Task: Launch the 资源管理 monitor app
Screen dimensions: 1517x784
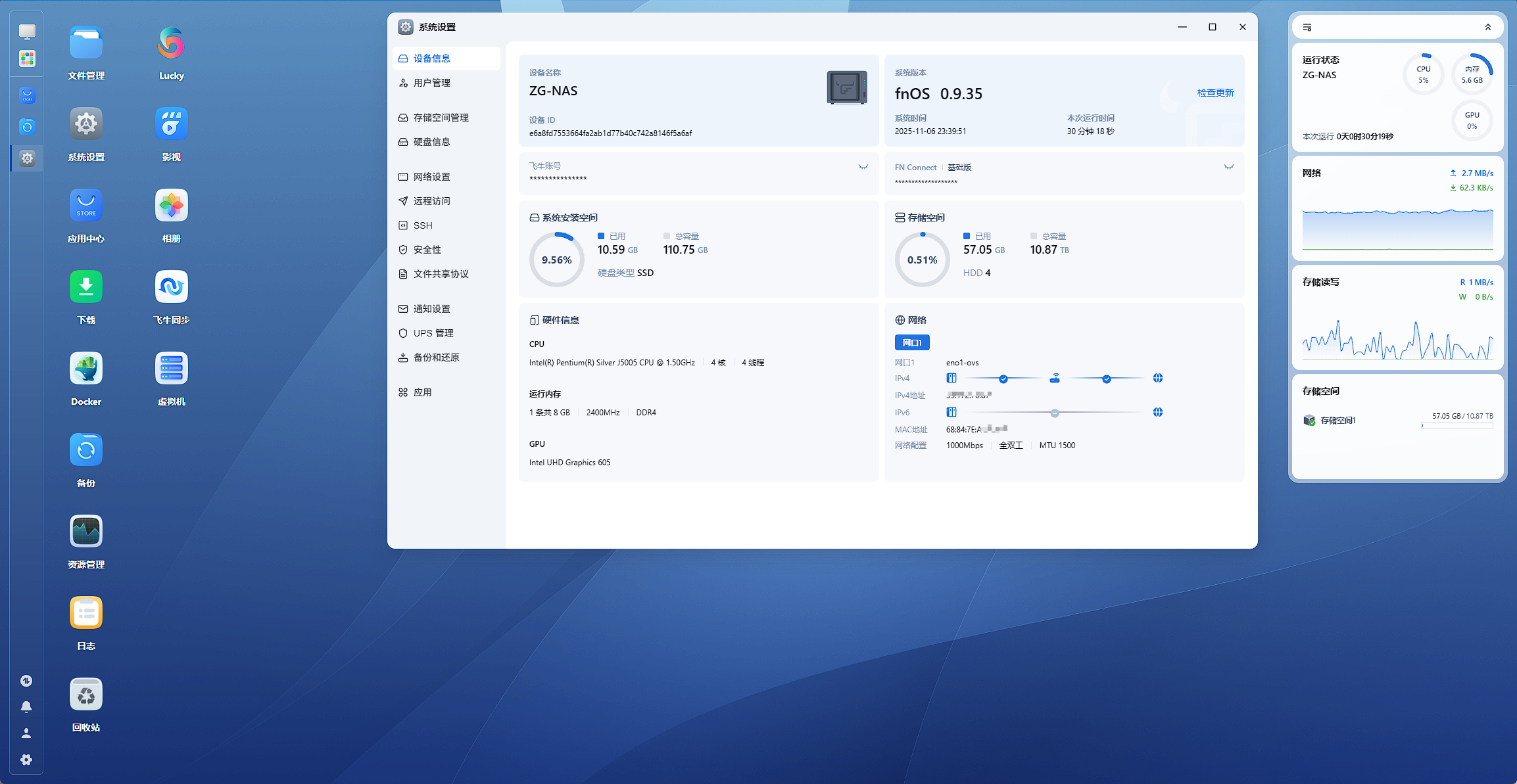Action: click(x=86, y=532)
